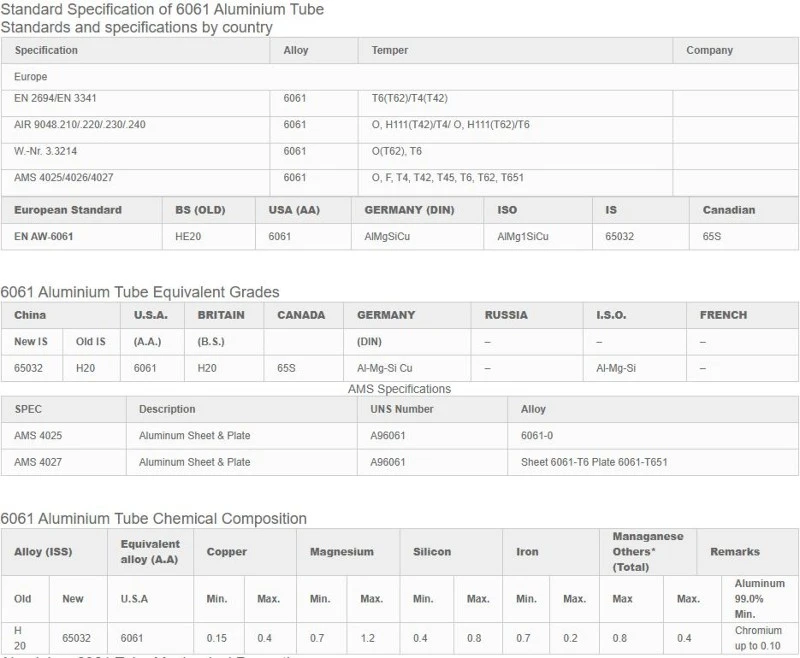Select the "6061 Aluminium Tube Chemical Composition" heading
Screen dimensions: 800x658
pos(154,519)
